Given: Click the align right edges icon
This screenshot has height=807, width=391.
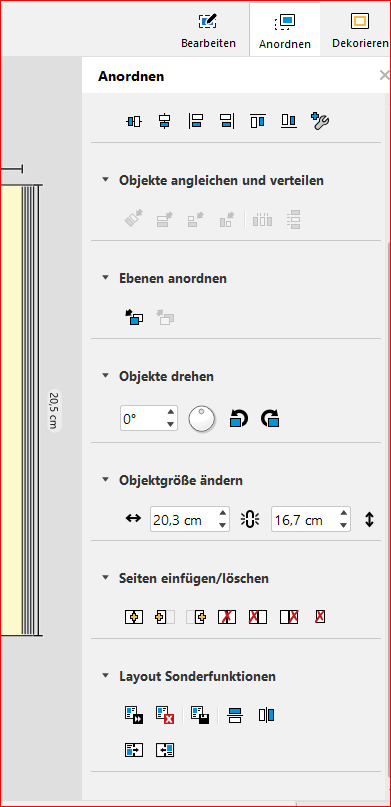Looking at the screenshot, I should tap(227, 121).
